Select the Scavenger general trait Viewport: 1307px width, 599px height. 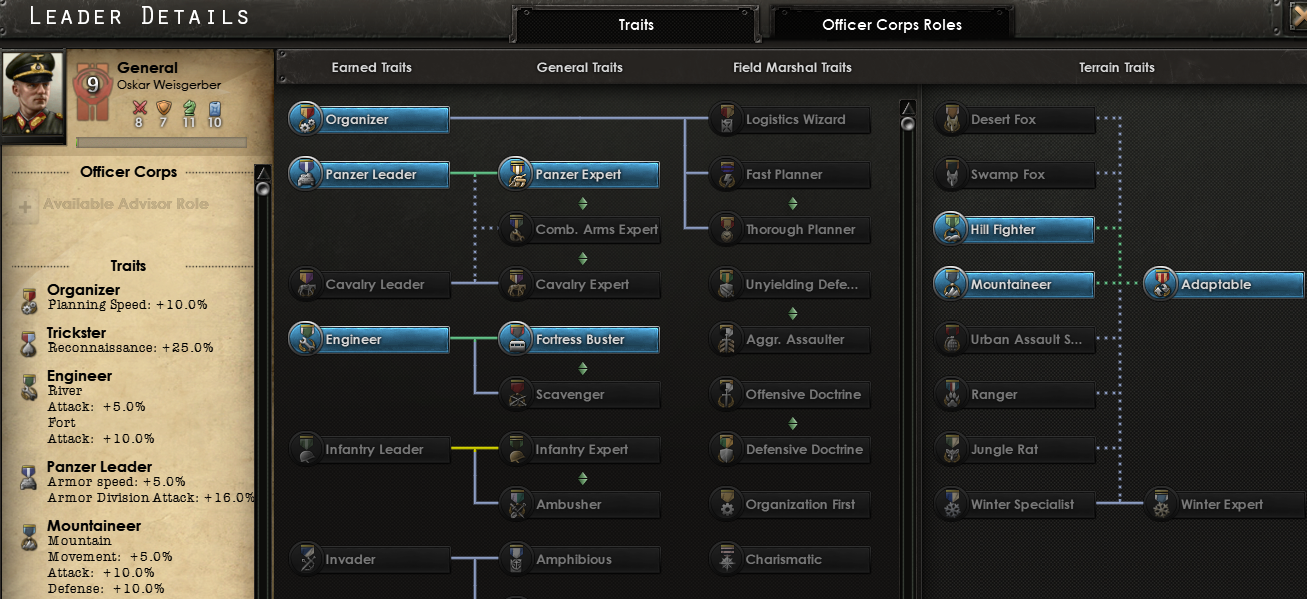coord(580,395)
